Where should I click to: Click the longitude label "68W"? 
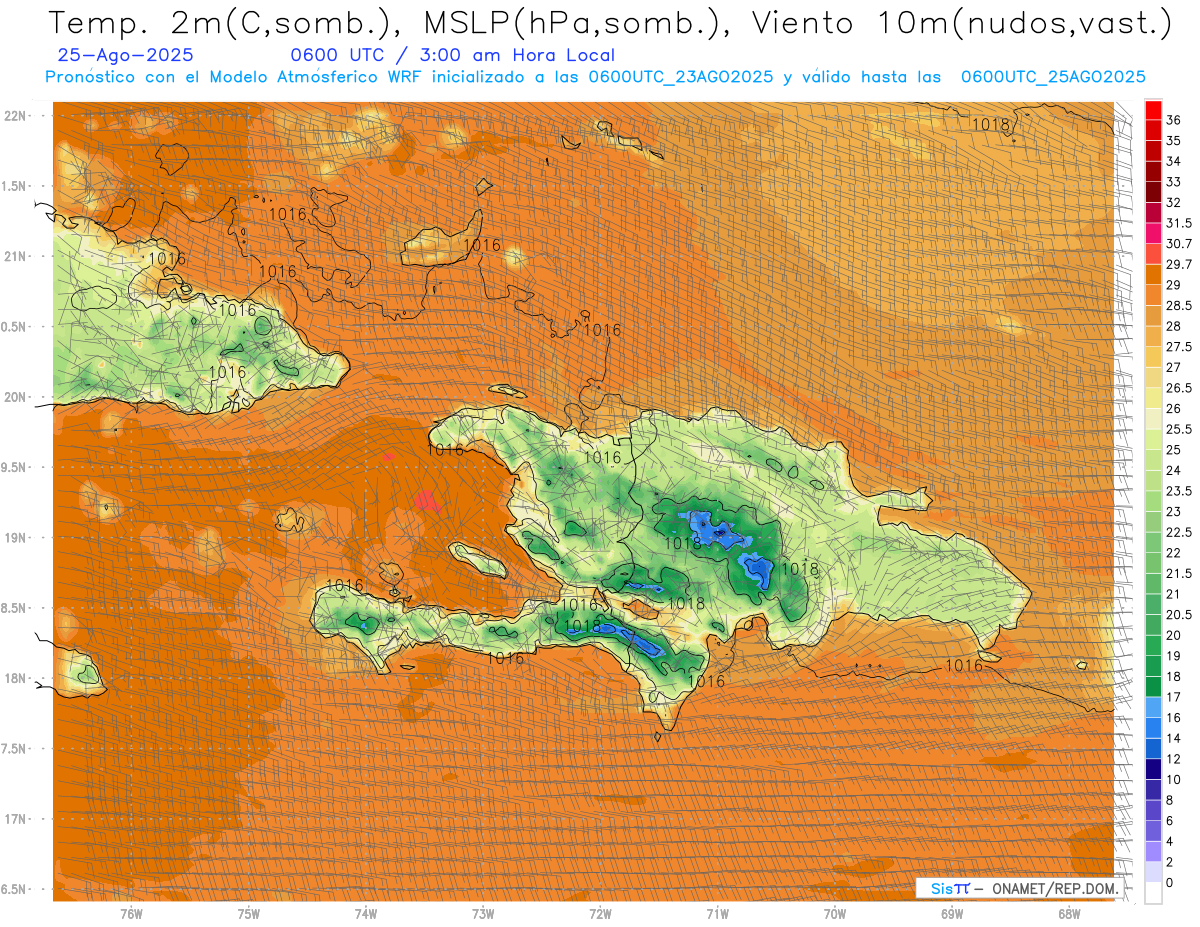click(x=1069, y=913)
